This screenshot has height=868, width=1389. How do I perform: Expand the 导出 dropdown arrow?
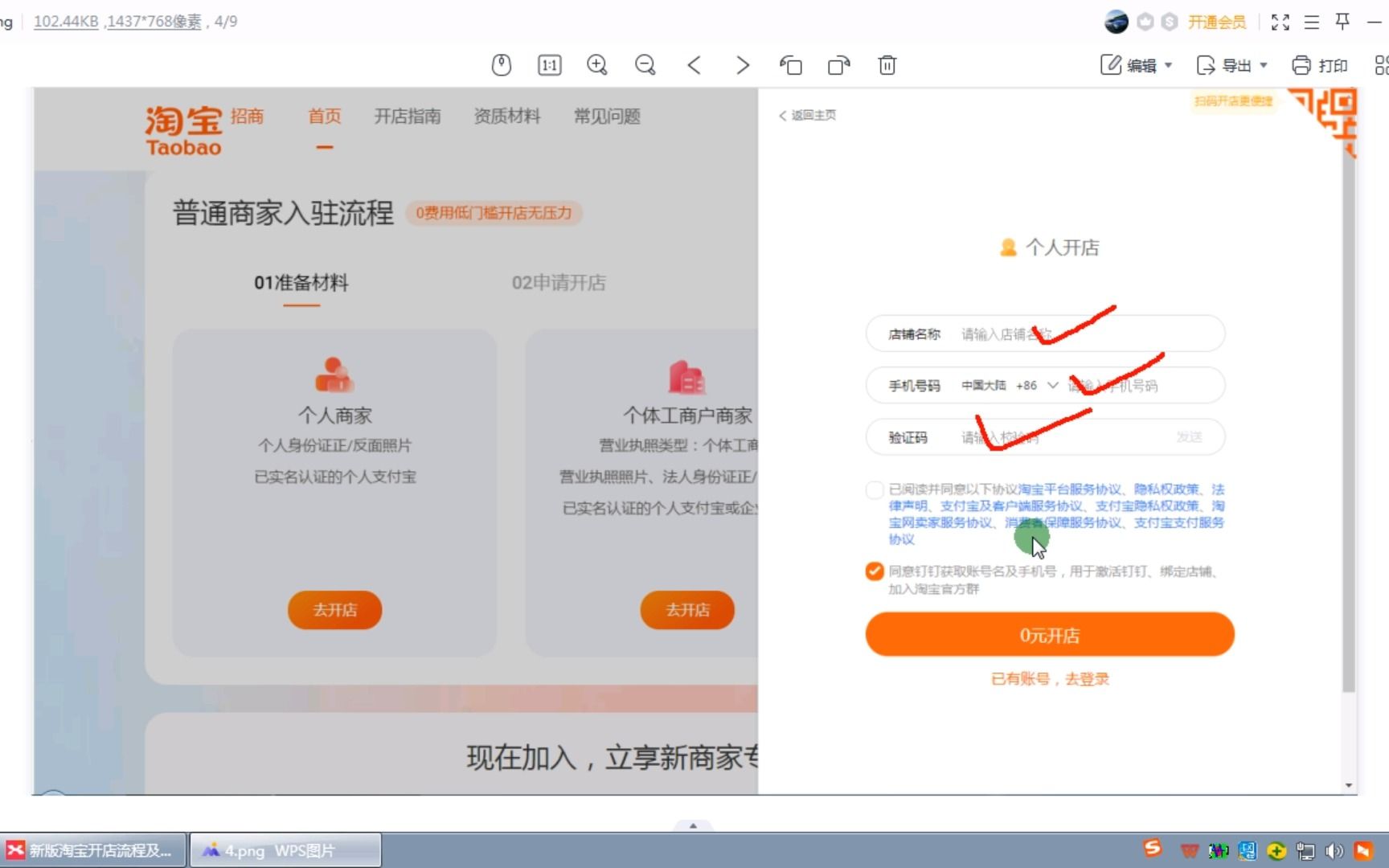point(1264,65)
